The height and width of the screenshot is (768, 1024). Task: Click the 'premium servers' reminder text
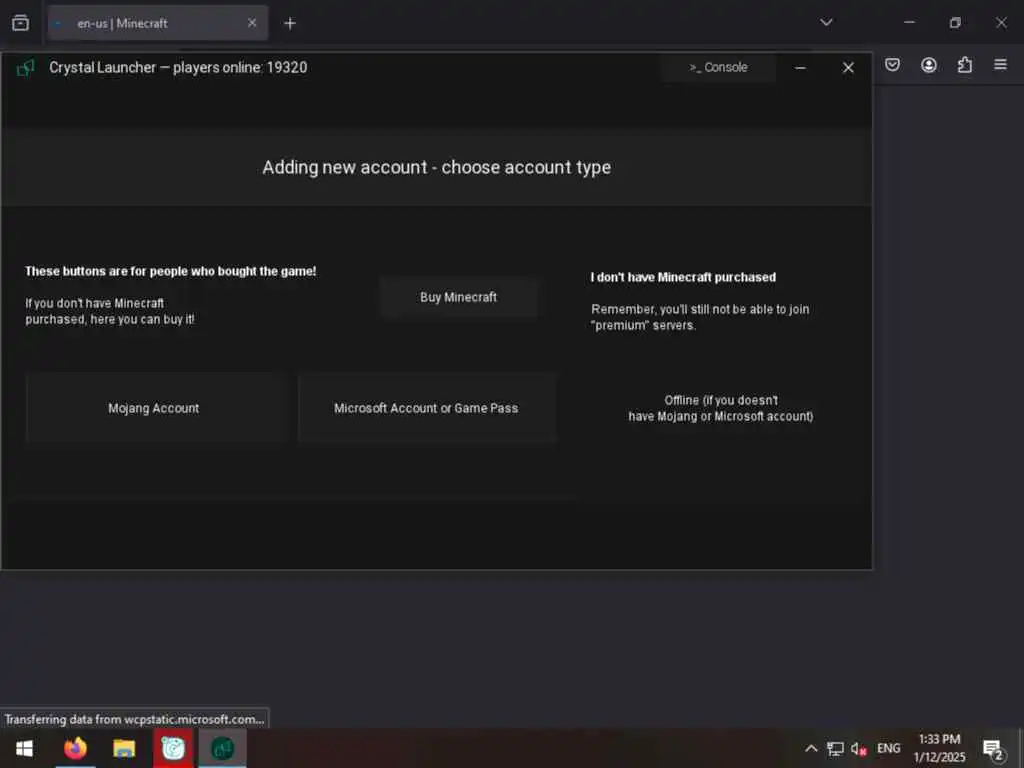tap(700, 317)
